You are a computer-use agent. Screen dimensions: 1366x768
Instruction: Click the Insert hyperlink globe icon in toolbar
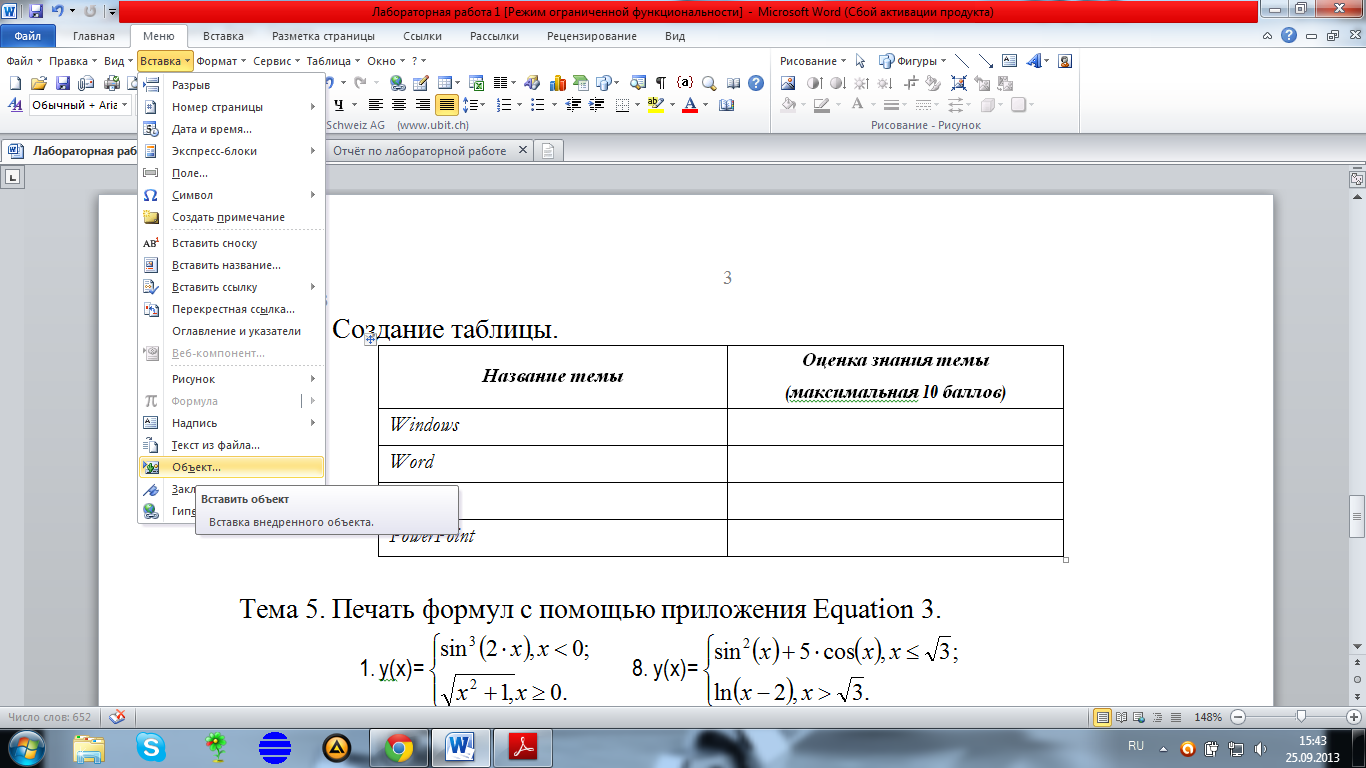(x=398, y=83)
